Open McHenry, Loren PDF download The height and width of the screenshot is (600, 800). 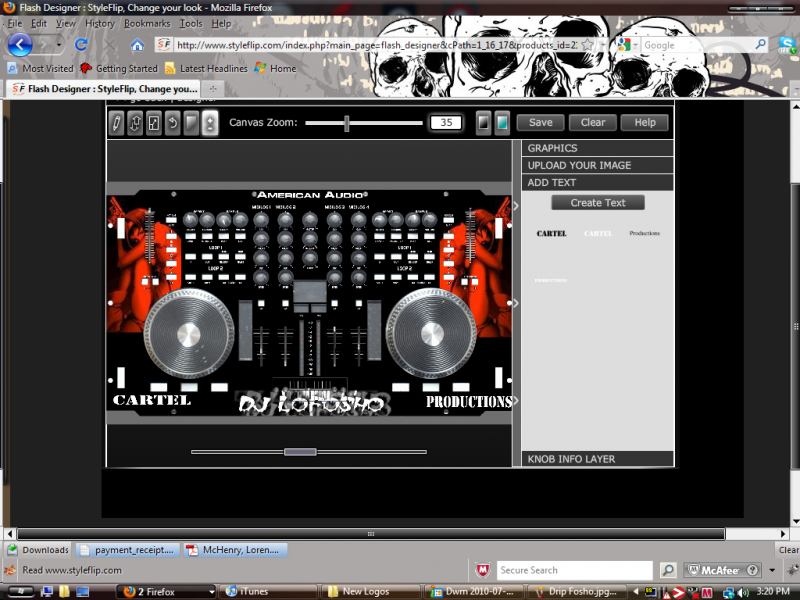coord(236,550)
